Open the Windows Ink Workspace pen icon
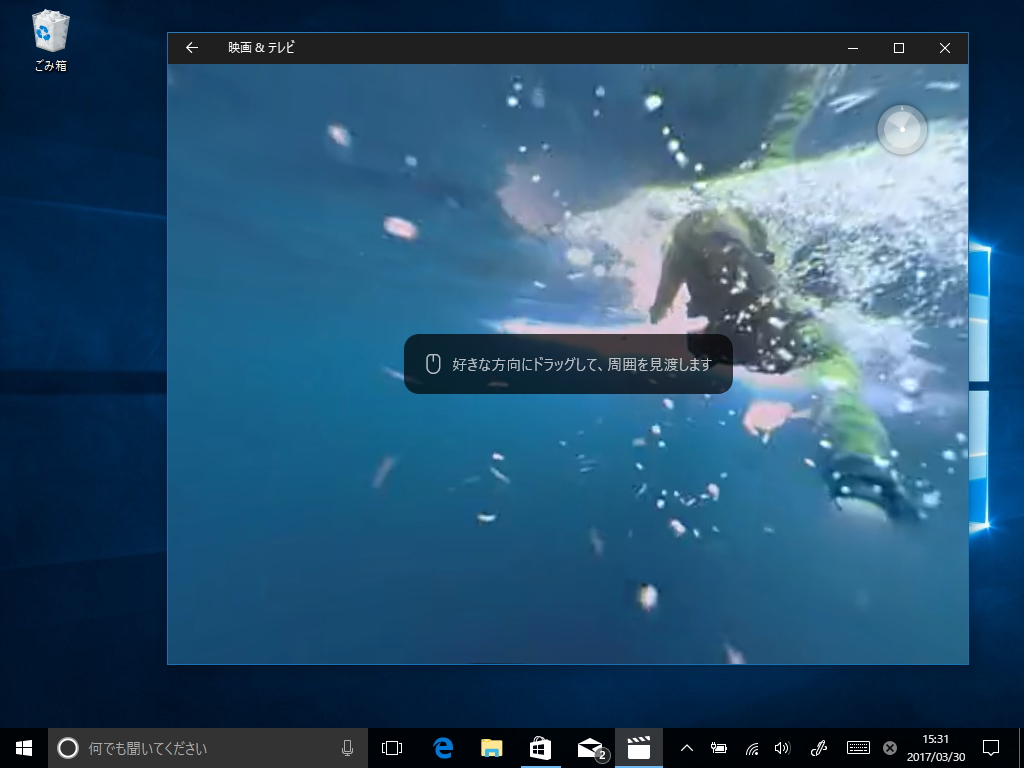This screenshot has height=768, width=1024. pyautogui.click(x=818, y=748)
